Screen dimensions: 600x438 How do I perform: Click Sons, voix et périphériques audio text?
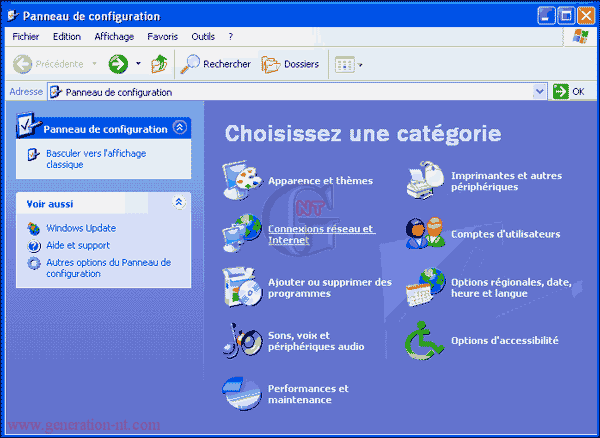316,341
